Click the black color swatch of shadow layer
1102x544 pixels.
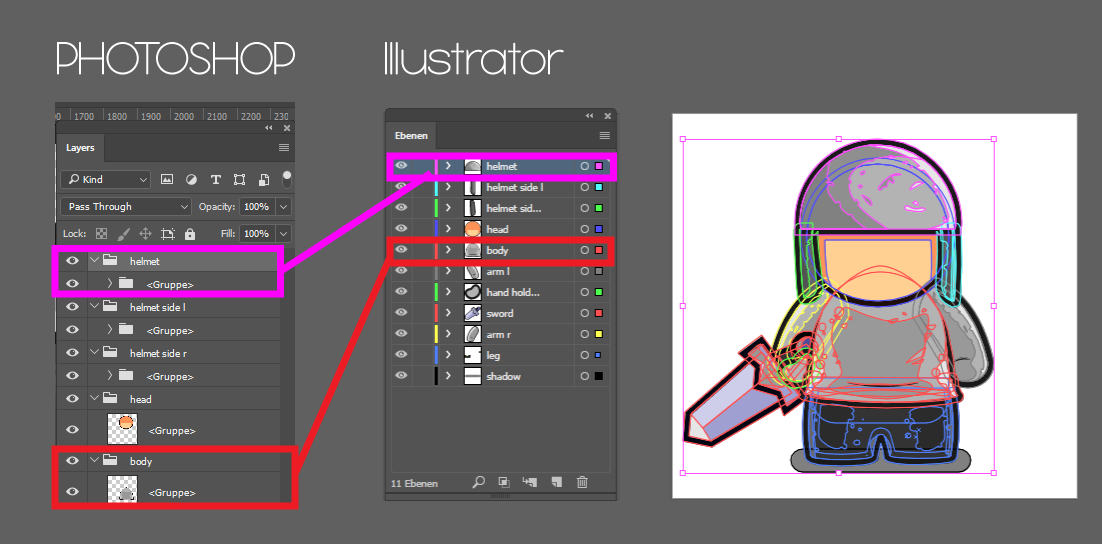[599, 376]
